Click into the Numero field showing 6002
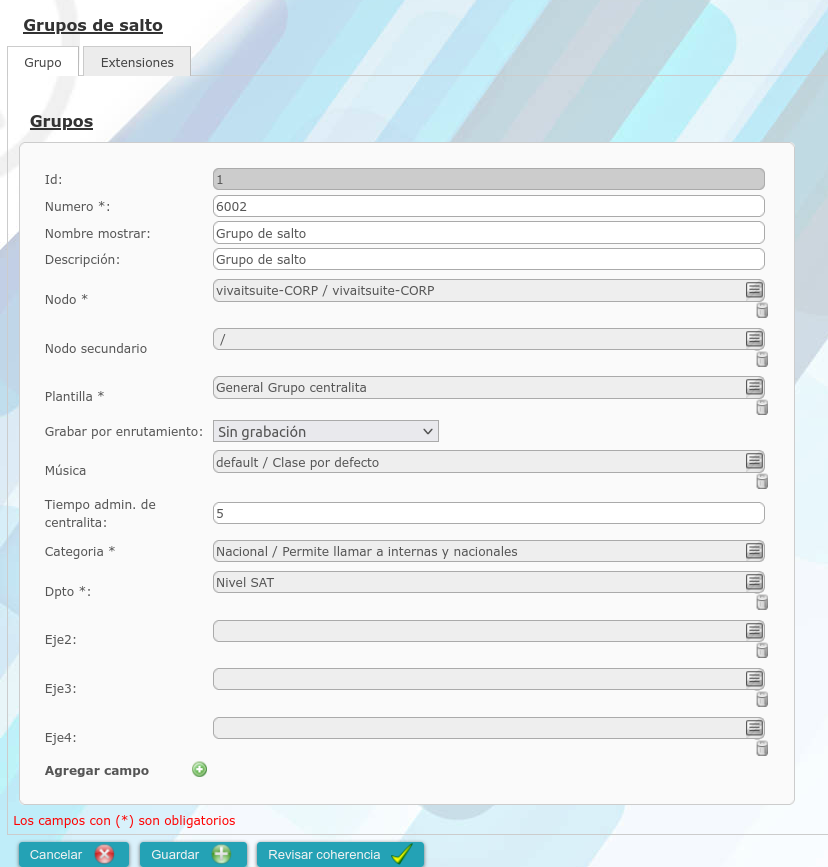Screen dimensions: 828x867 pos(488,206)
